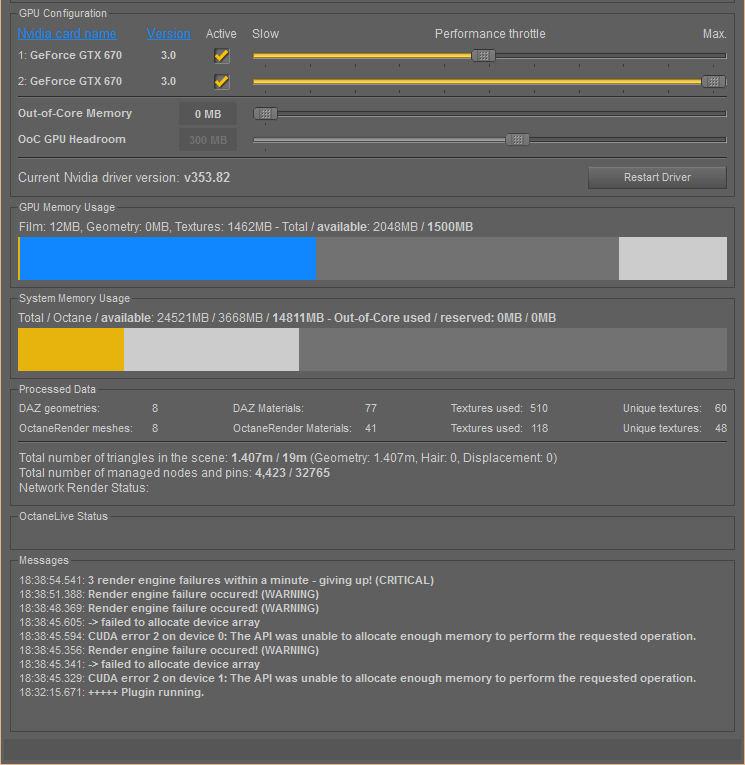Click the 'Network Render Status:' line
This screenshot has height=765, width=745.
(x=83, y=488)
